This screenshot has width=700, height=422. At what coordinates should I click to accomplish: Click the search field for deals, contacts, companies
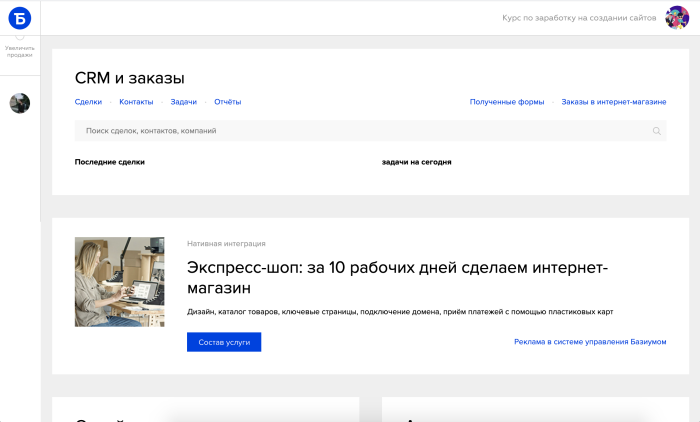point(371,131)
